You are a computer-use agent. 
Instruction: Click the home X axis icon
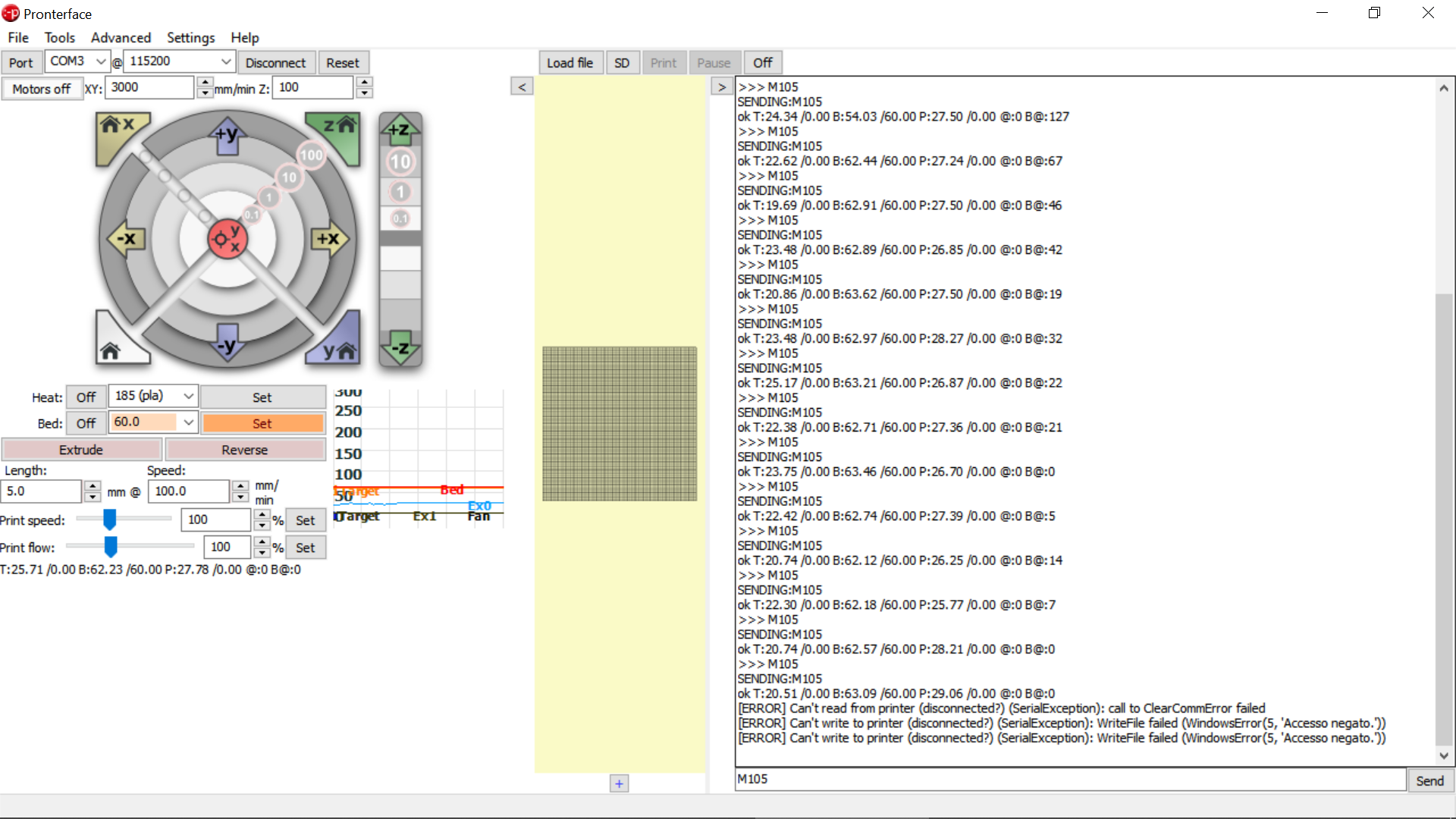pyautogui.click(x=116, y=127)
